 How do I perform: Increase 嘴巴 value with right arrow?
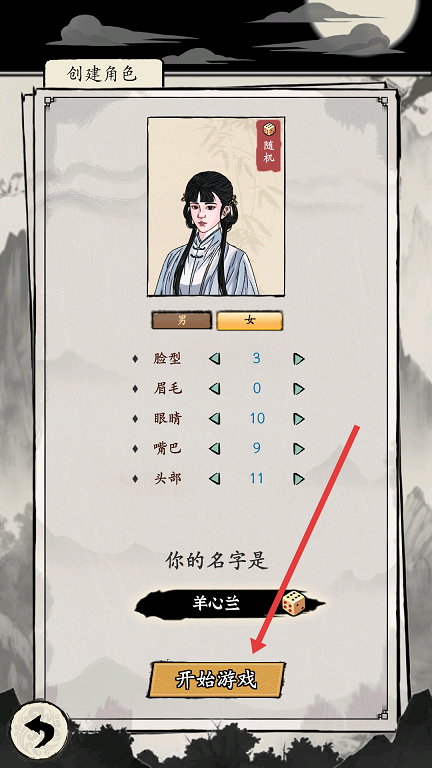(299, 449)
